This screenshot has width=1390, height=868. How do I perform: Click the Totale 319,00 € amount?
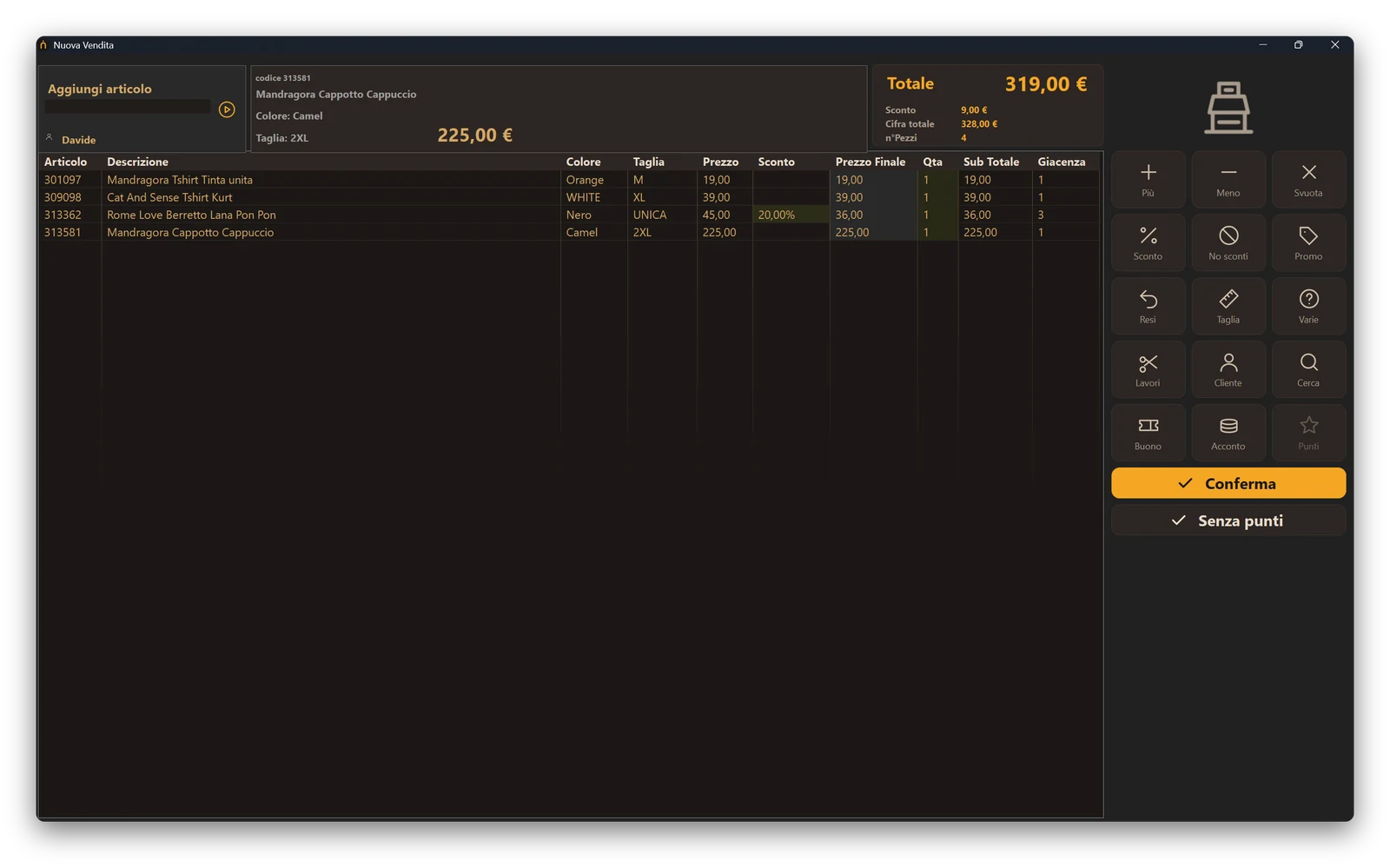point(1046,84)
